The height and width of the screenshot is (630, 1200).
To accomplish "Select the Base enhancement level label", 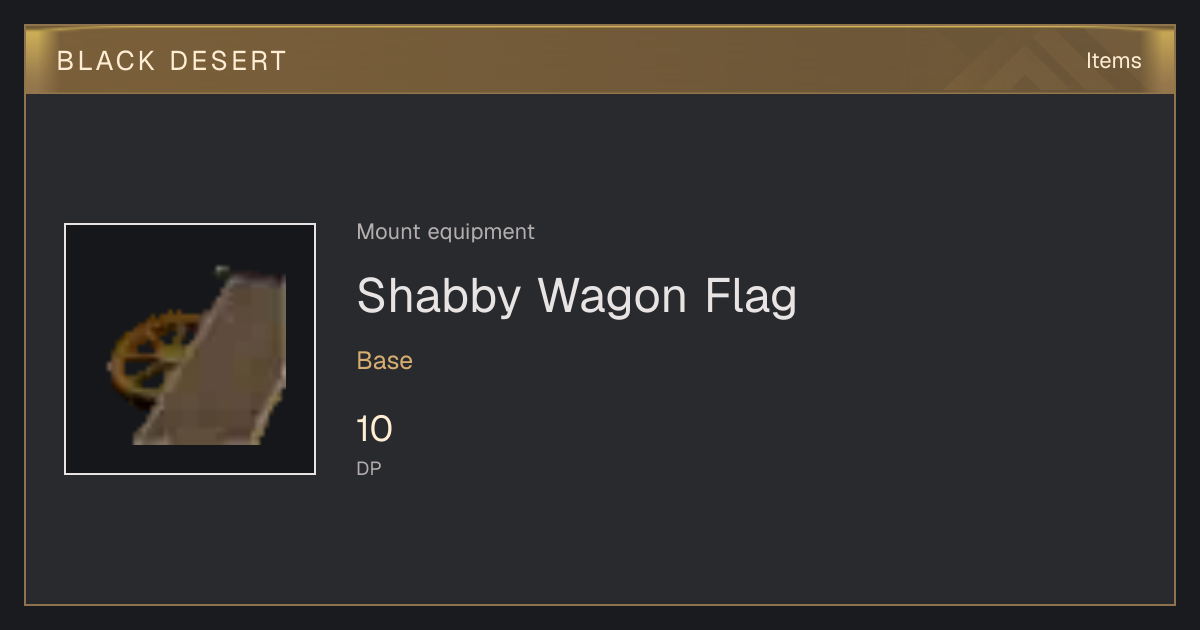I will tap(385, 361).
